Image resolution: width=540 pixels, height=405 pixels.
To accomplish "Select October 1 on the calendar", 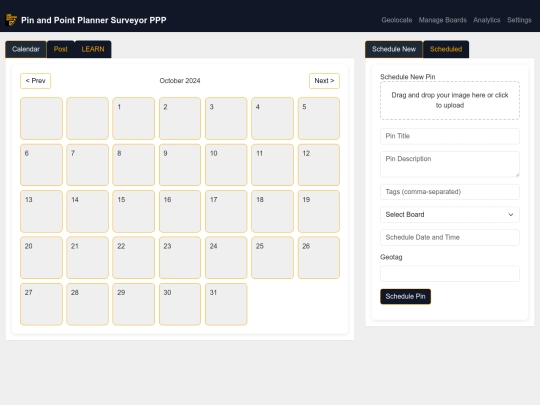I will click(x=134, y=118).
